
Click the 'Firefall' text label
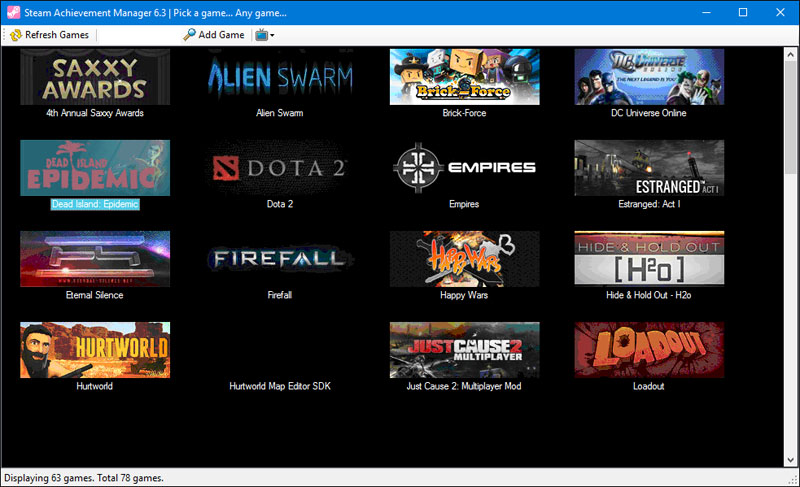(x=280, y=295)
